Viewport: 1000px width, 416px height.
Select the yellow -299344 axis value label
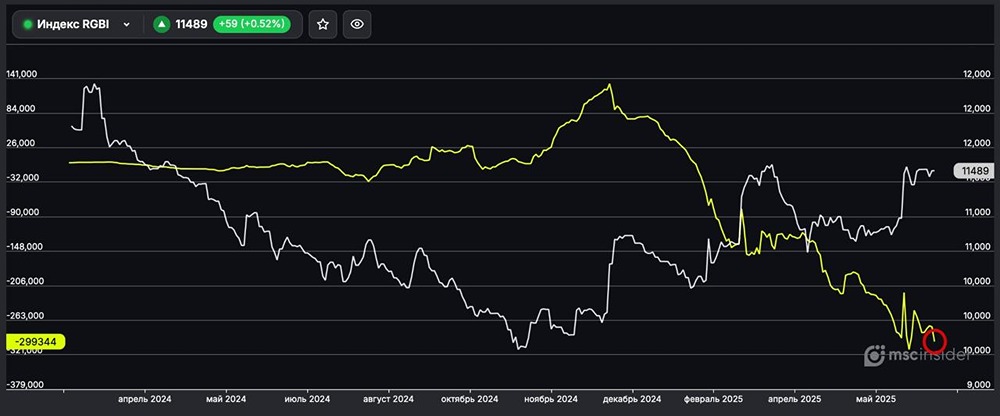(x=35, y=341)
